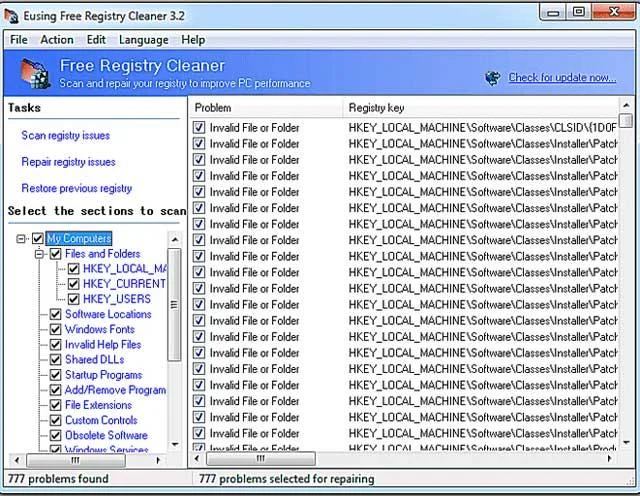Click the Free Registry Cleaner banner logo icon

pyautogui.click(x=35, y=73)
